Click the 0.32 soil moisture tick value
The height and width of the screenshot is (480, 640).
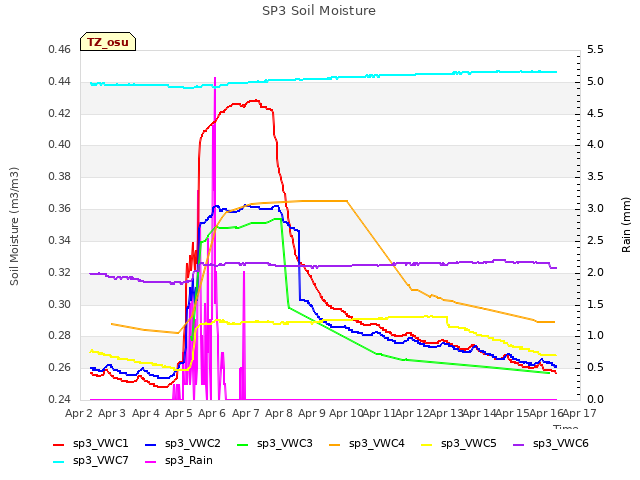(60, 272)
